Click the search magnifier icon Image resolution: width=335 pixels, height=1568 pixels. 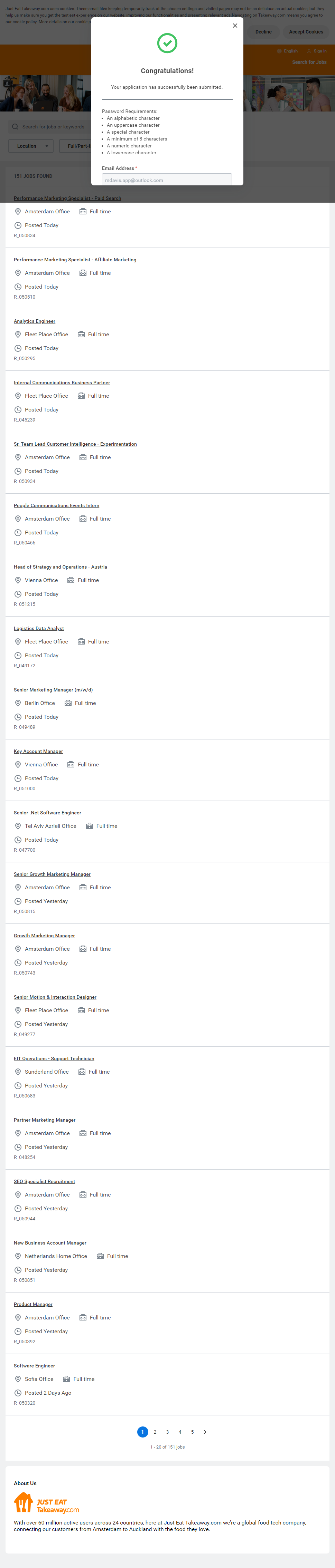point(15,127)
